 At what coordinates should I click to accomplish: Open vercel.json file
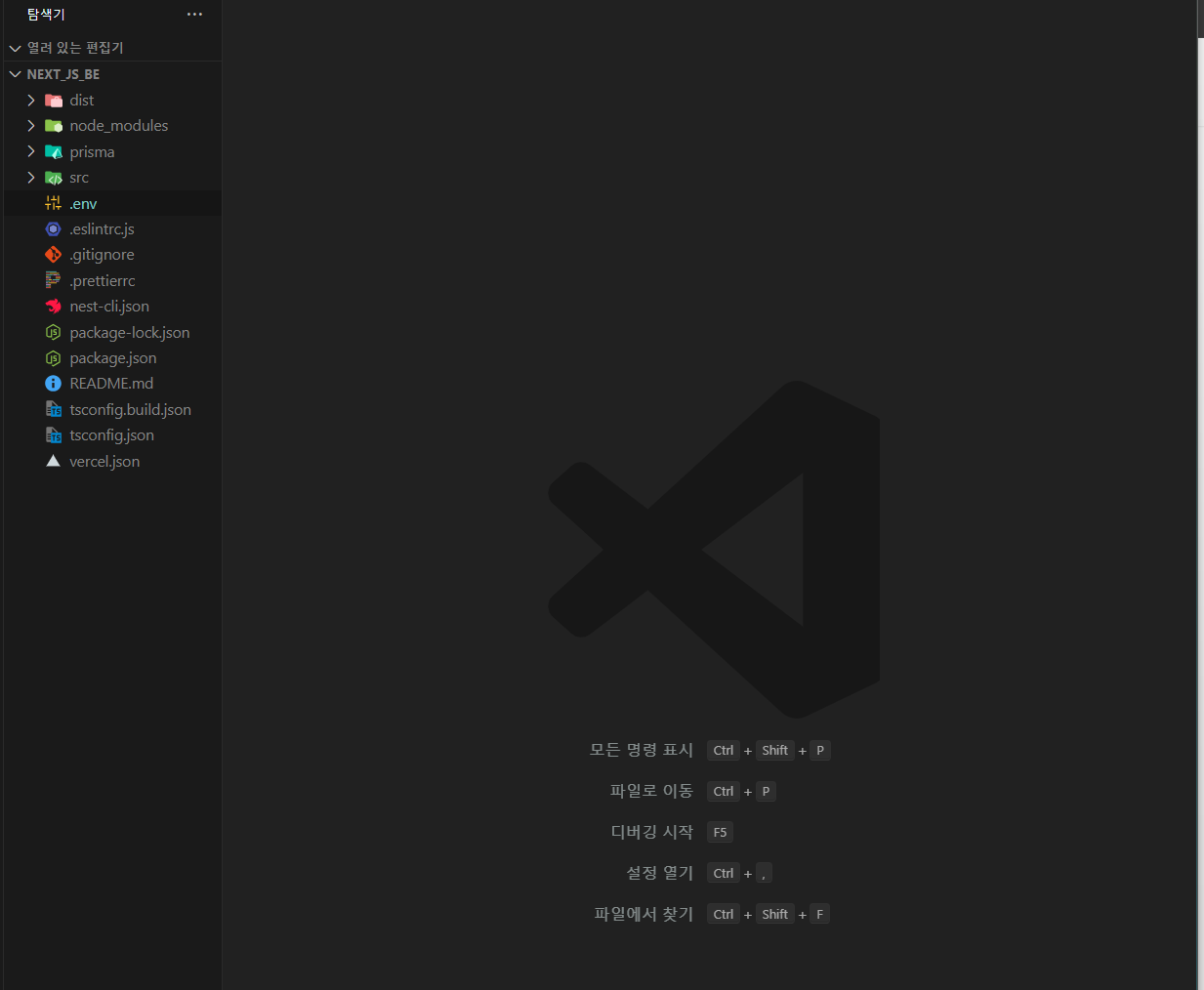point(112,461)
